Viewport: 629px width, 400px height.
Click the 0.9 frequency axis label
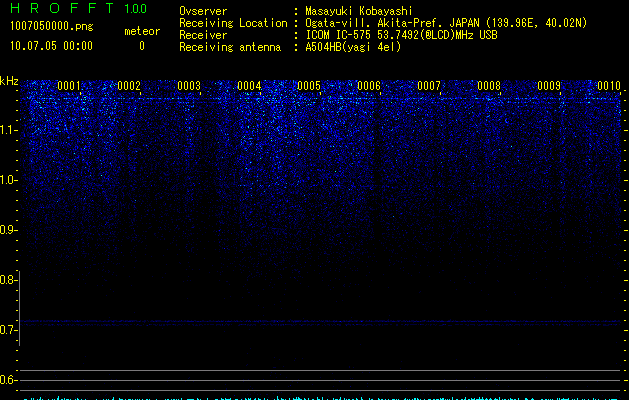point(8,230)
